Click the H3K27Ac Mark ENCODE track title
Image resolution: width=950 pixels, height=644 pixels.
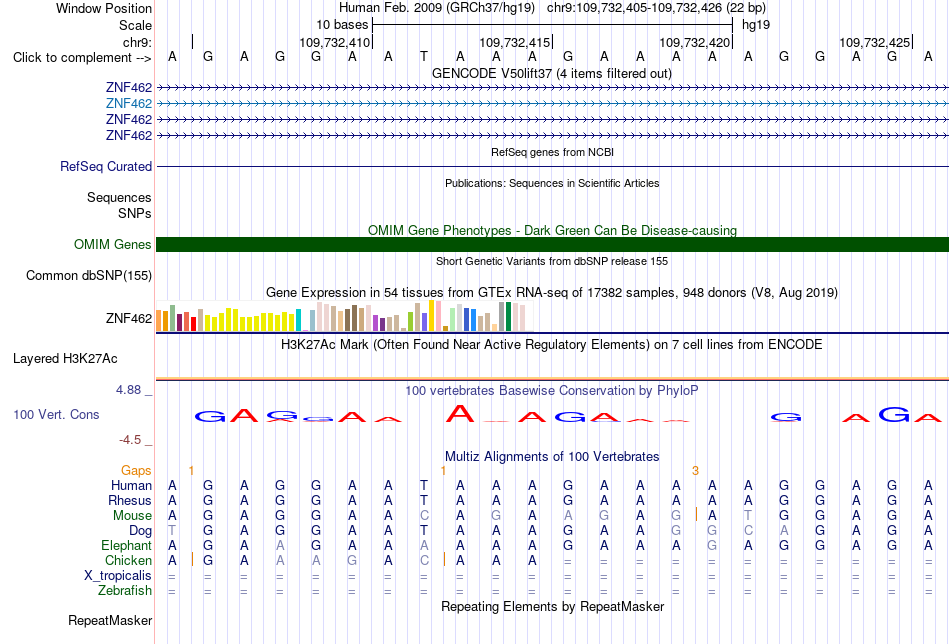551,345
